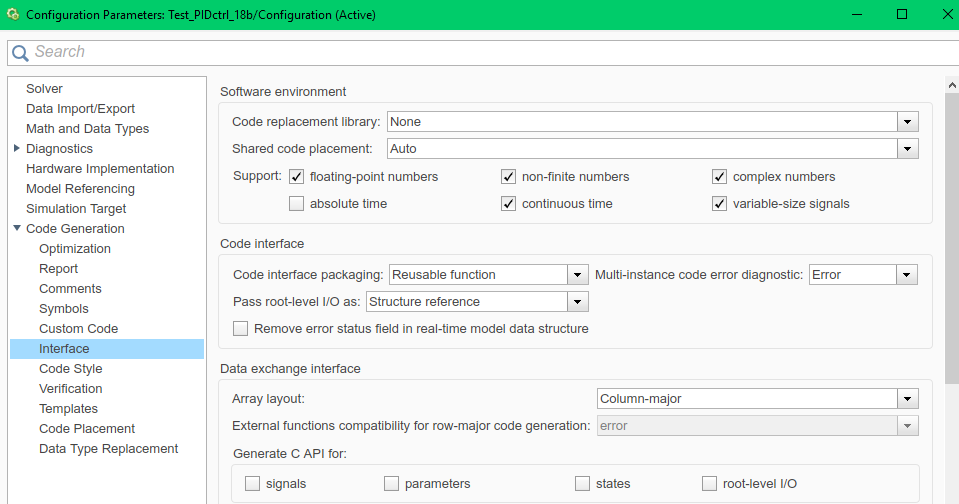The image size is (959, 504).
Task: Enable C API for signals
Action: coord(252,484)
